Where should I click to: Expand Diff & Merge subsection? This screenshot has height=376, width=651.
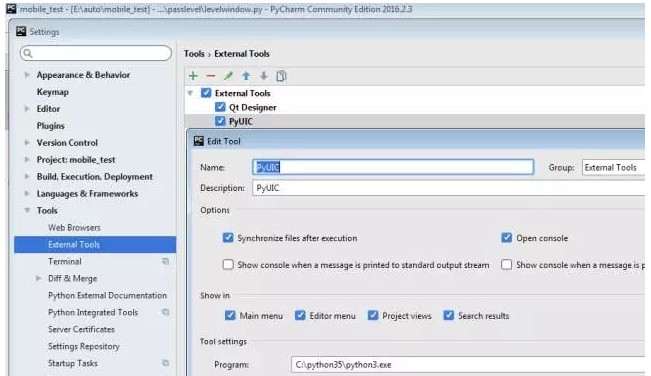(39, 278)
